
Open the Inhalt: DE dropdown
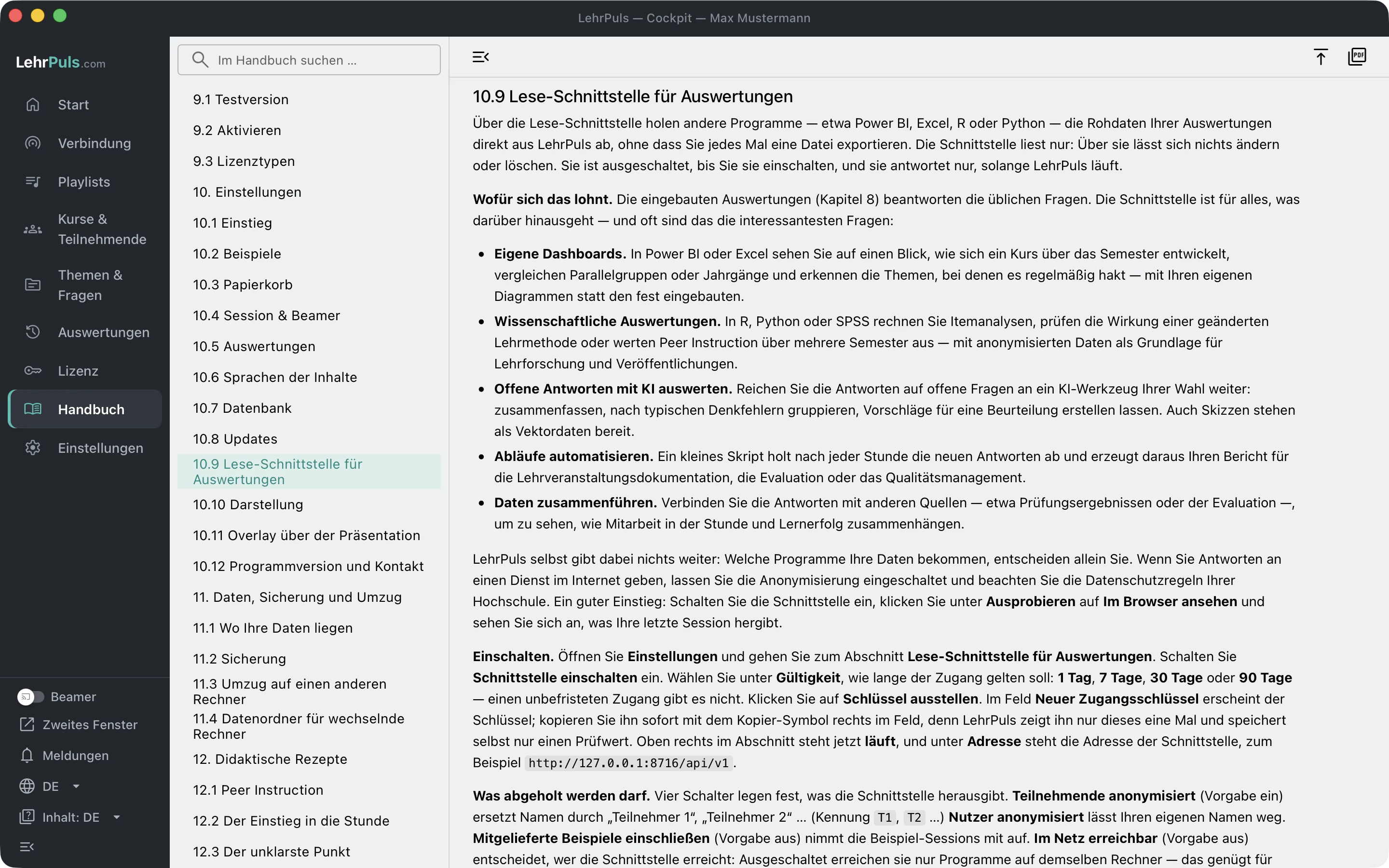tap(70, 817)
